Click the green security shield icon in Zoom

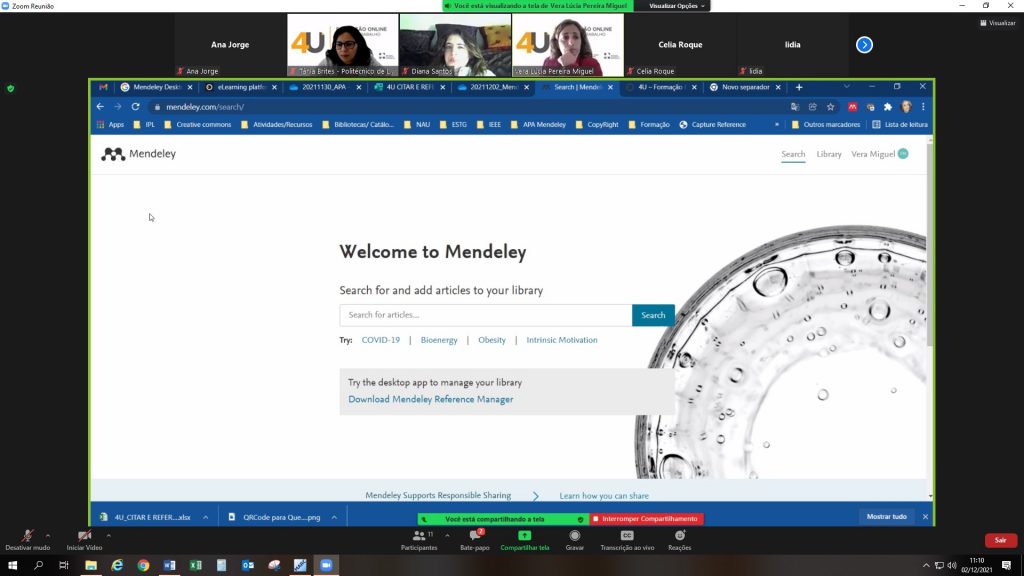[10, 88]
